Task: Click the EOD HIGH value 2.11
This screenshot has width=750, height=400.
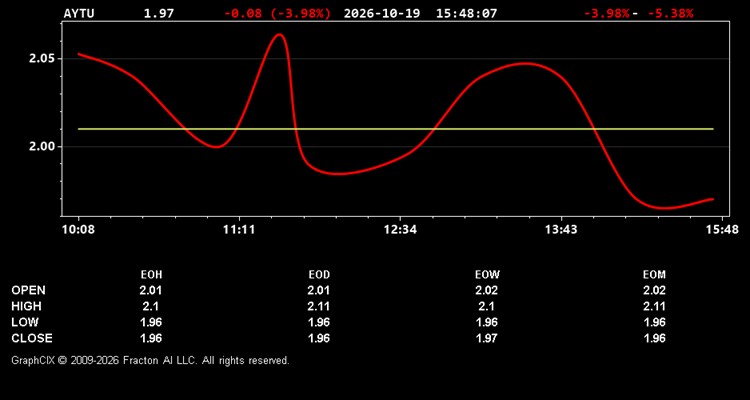Action: click(x=319, y=306)
